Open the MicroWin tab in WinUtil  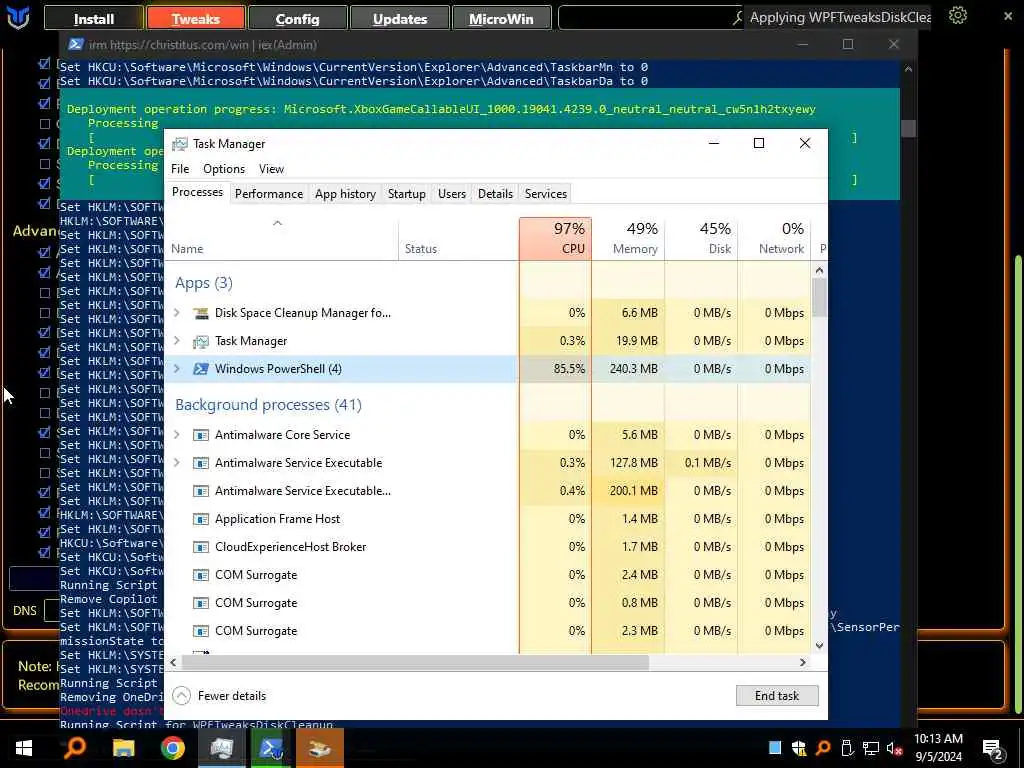click(x=501, y=18)
